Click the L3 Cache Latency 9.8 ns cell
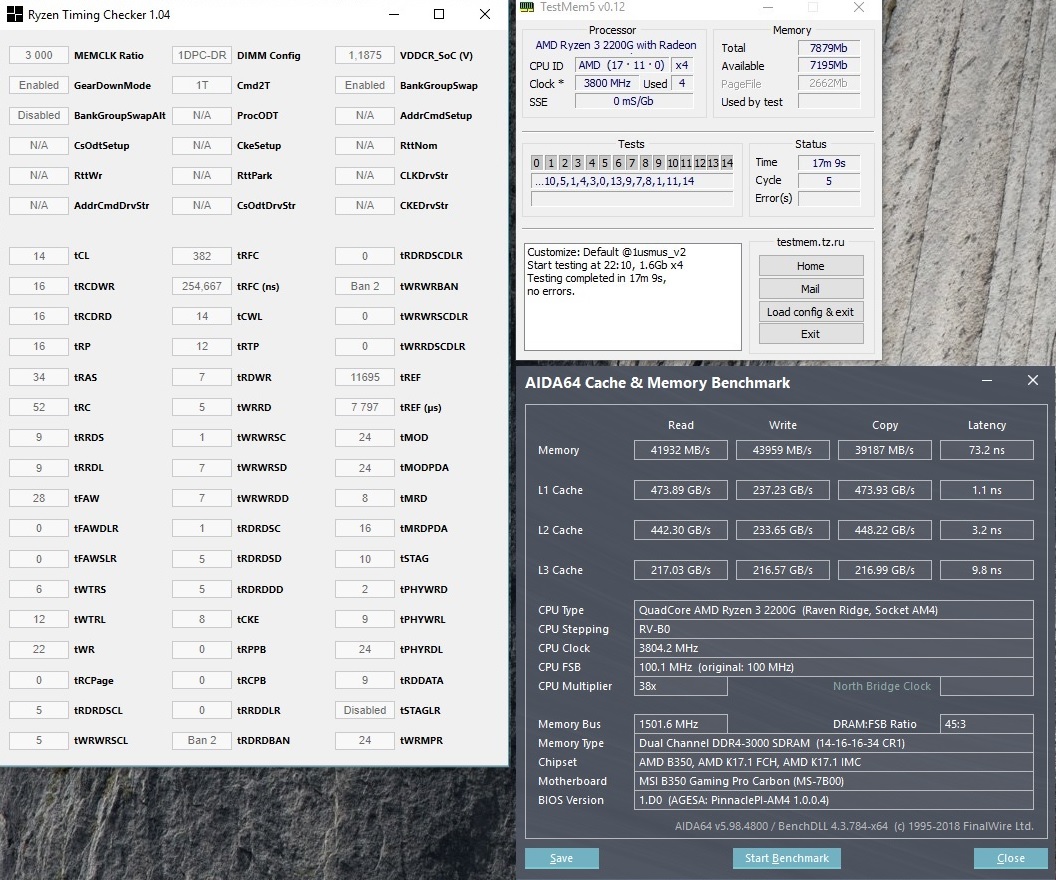 click(987, 570)
